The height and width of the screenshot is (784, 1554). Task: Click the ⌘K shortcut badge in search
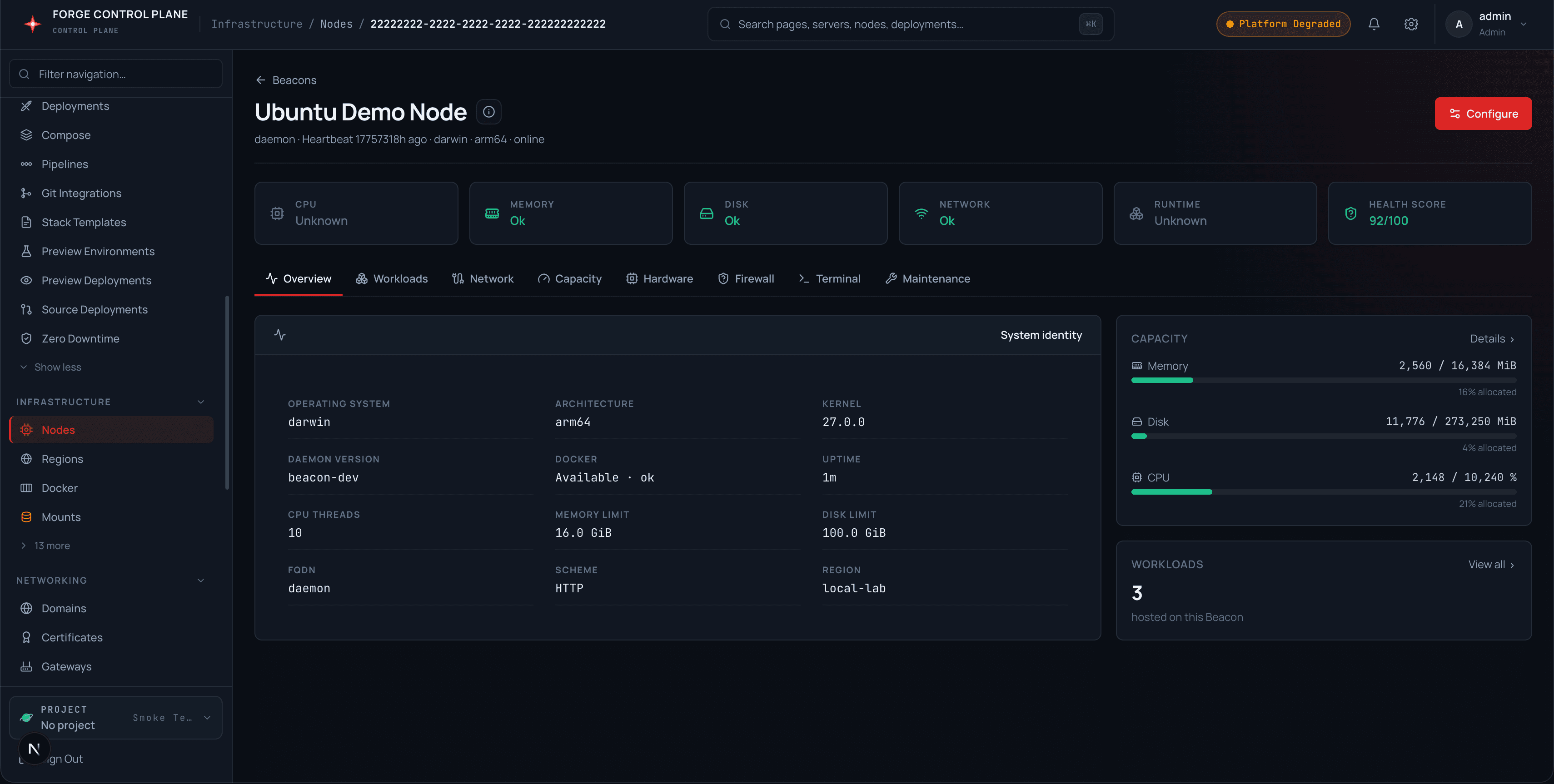point(1091,24)
